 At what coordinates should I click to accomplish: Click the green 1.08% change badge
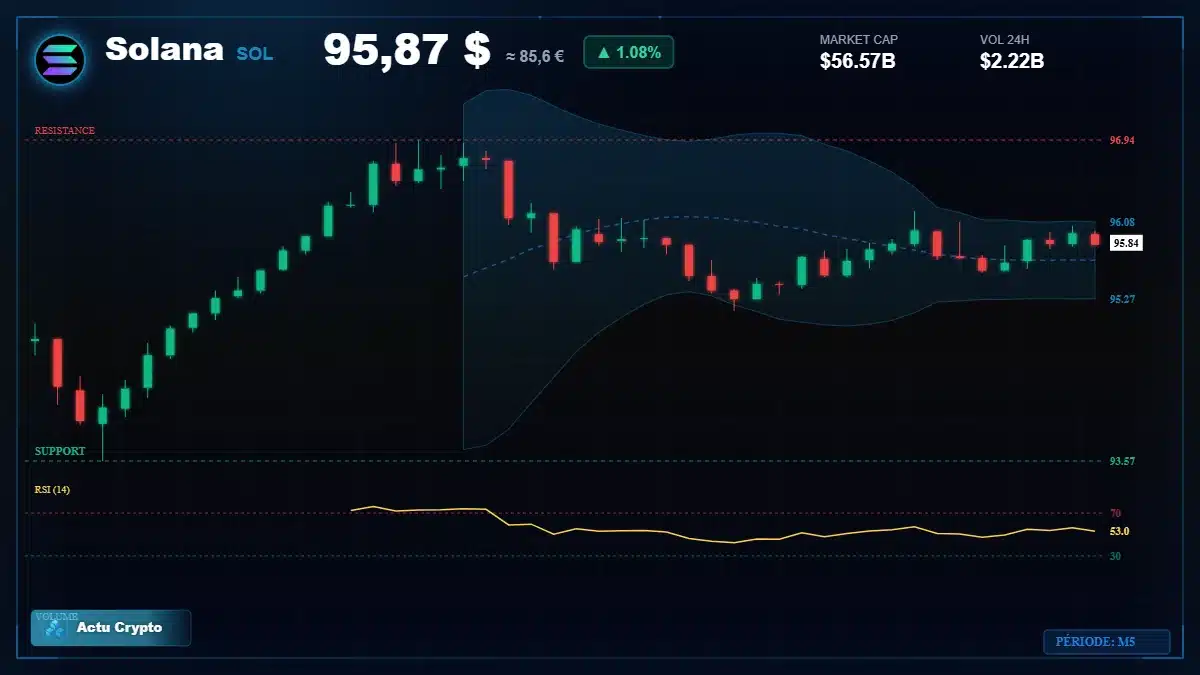click(628, 52)
